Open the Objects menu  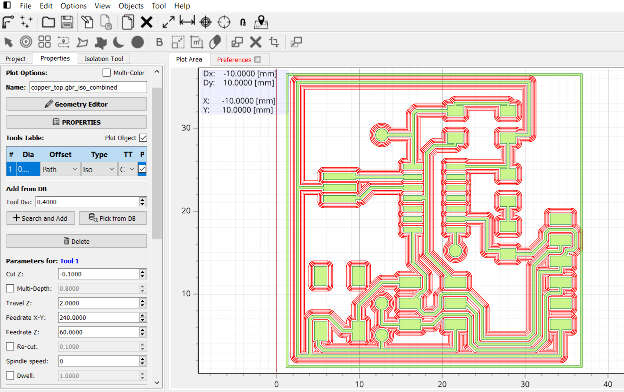tap(131, 6)
